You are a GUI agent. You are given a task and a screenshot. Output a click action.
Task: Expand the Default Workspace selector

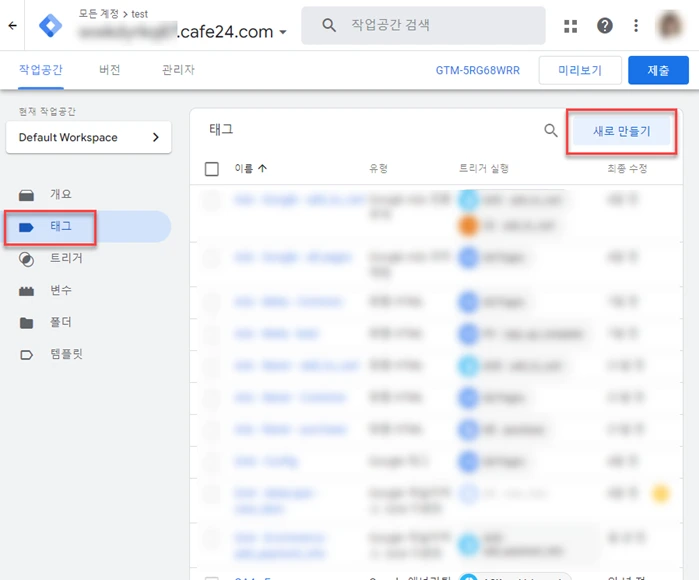coord(88,137)
